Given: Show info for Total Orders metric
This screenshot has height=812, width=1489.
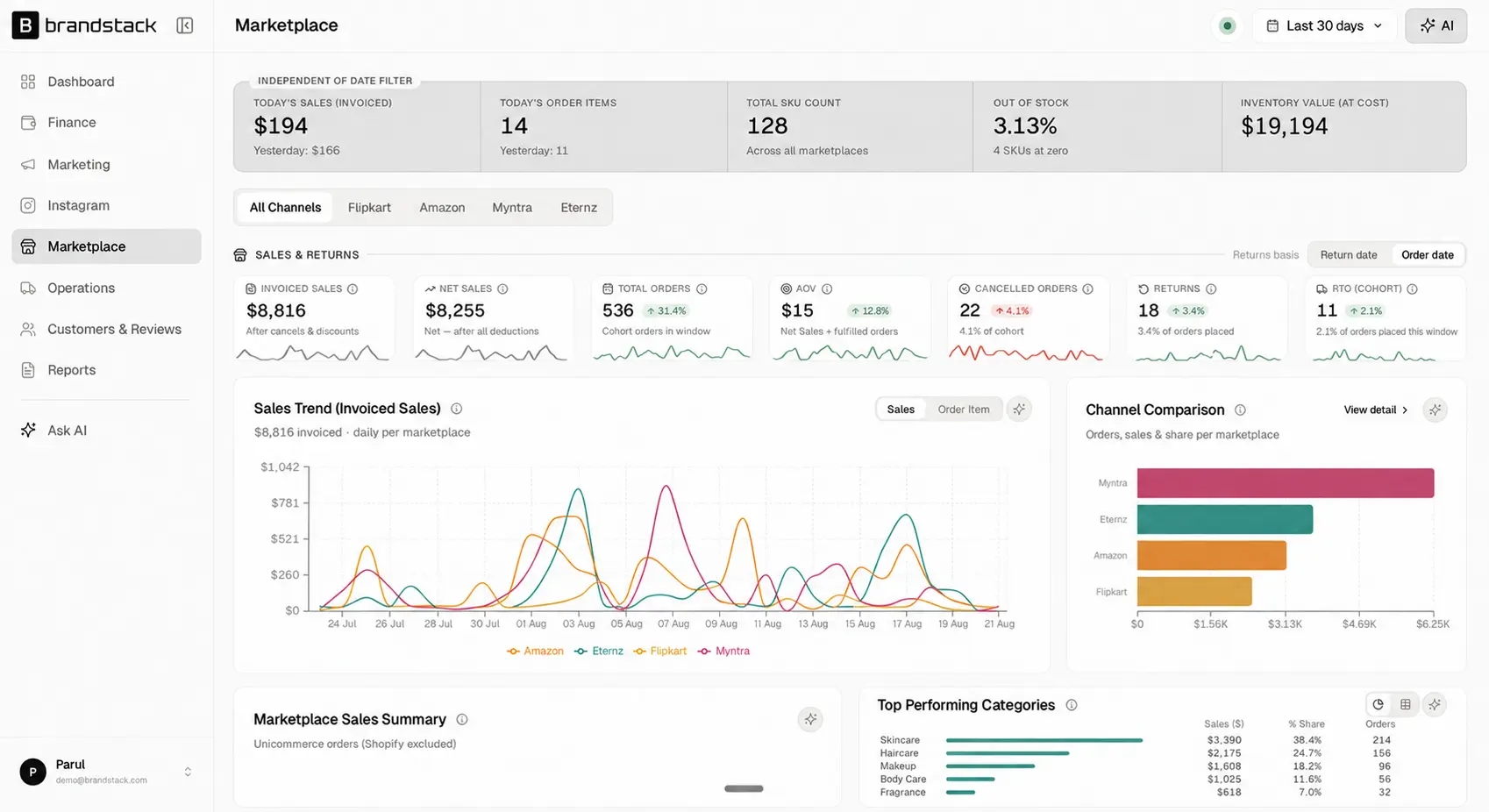Looking at the screenshot, I should tap(702, 288).
